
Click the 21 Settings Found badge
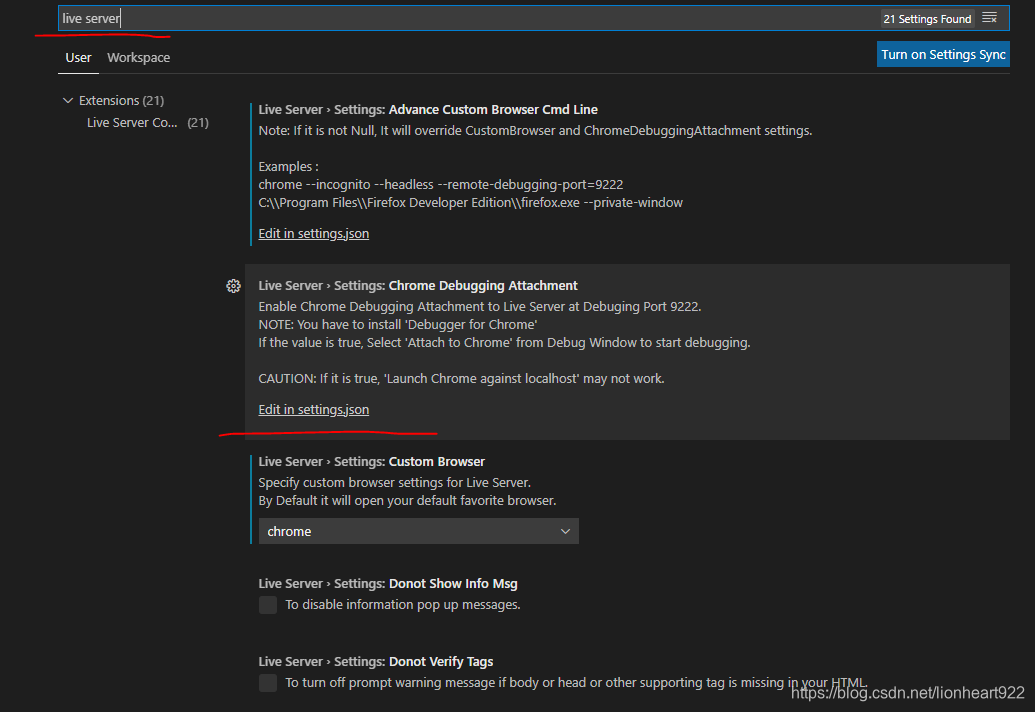point(927,18)
